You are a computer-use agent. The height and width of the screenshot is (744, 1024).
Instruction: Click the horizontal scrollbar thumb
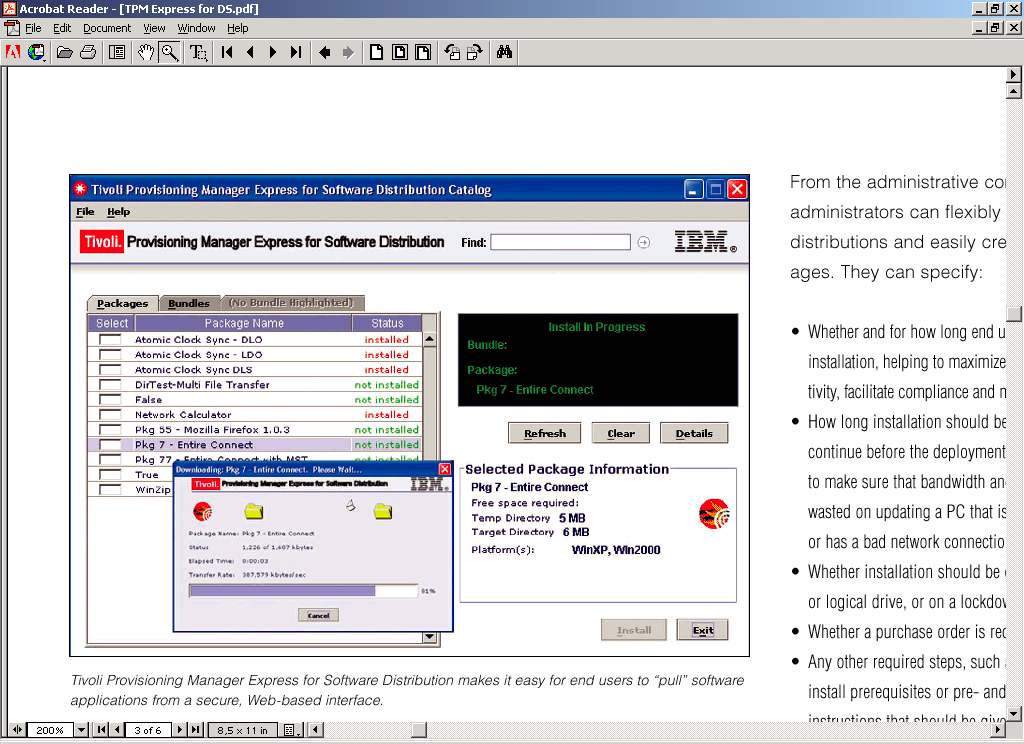[419, 730]
